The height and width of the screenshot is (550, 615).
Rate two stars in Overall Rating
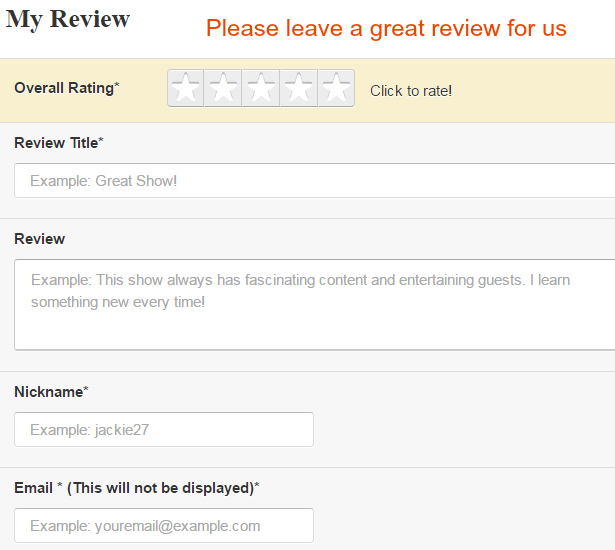[223, 88]
